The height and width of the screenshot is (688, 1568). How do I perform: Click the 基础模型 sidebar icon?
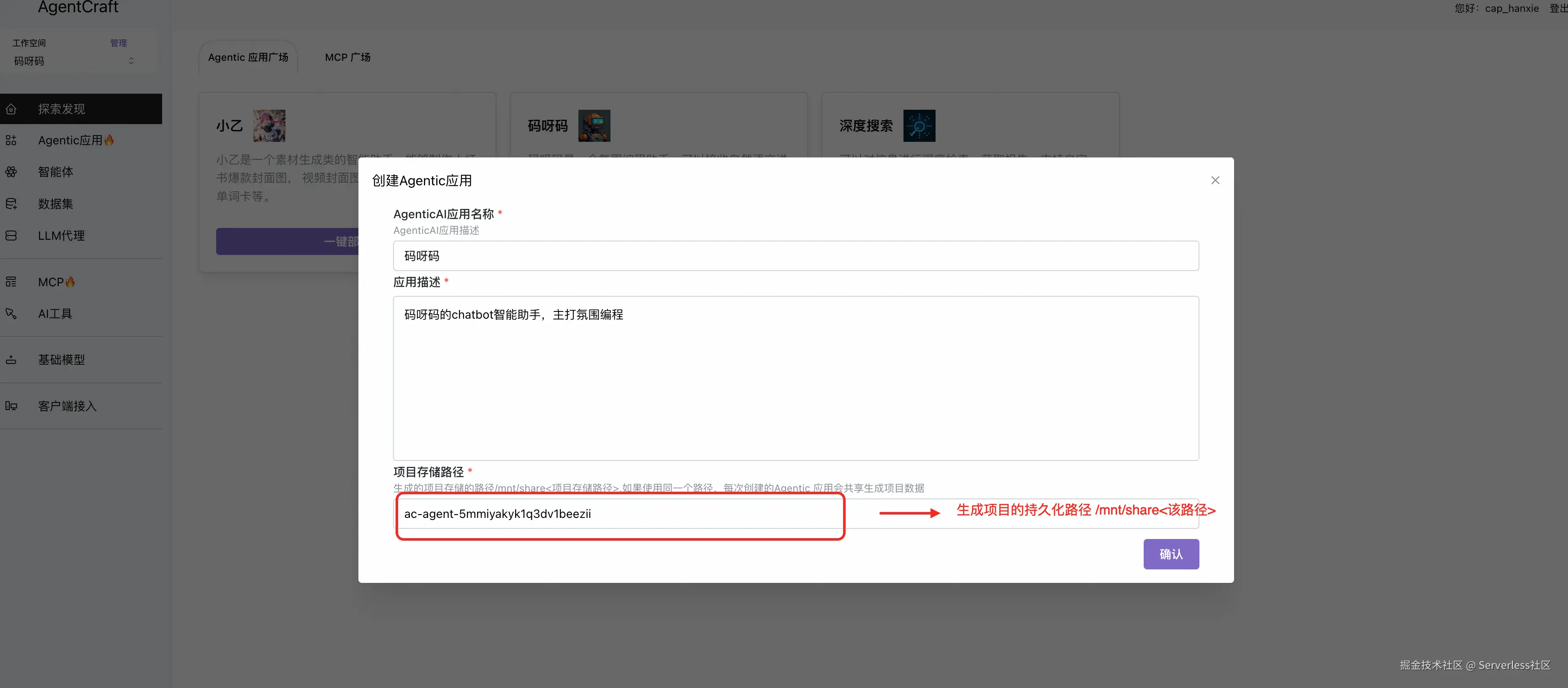pos(11,360)
